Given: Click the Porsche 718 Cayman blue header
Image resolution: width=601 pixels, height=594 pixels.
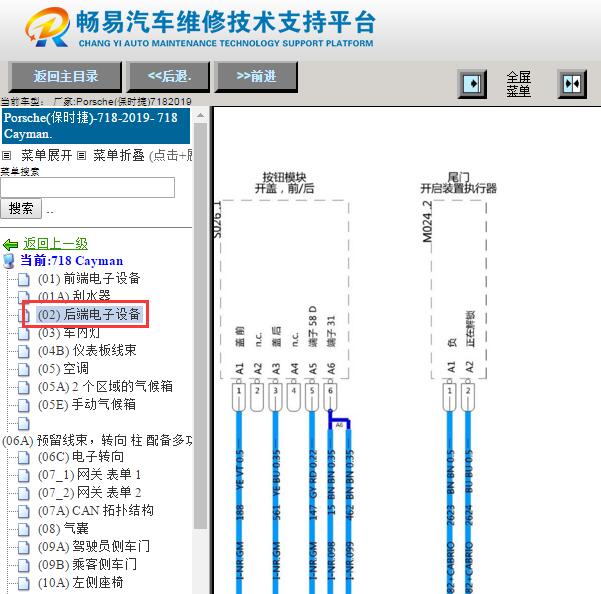Looking at the screenshot, I should pyautogui.click(x=96, y=126).
